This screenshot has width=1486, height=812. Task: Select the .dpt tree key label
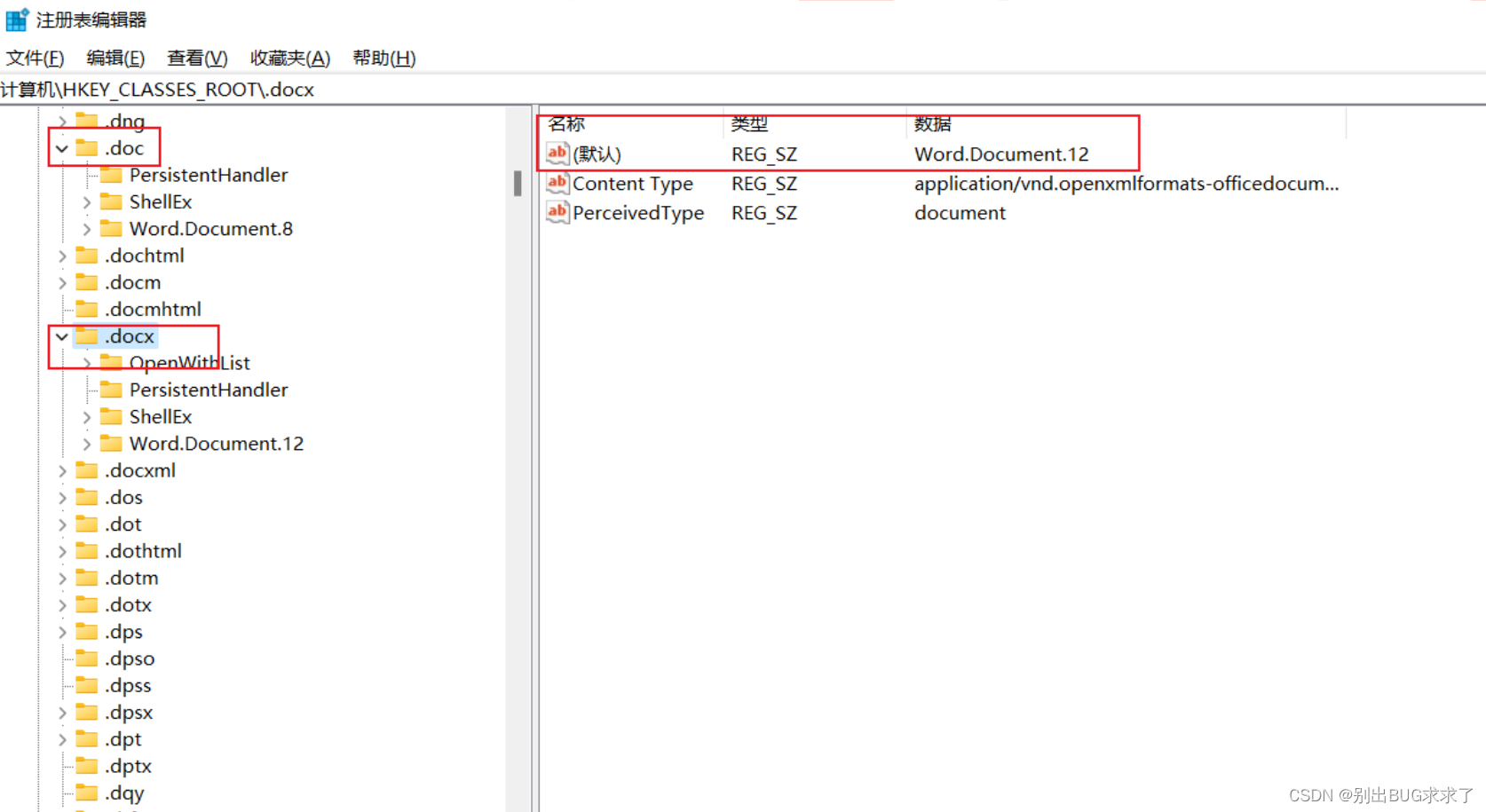pos(123,739)
